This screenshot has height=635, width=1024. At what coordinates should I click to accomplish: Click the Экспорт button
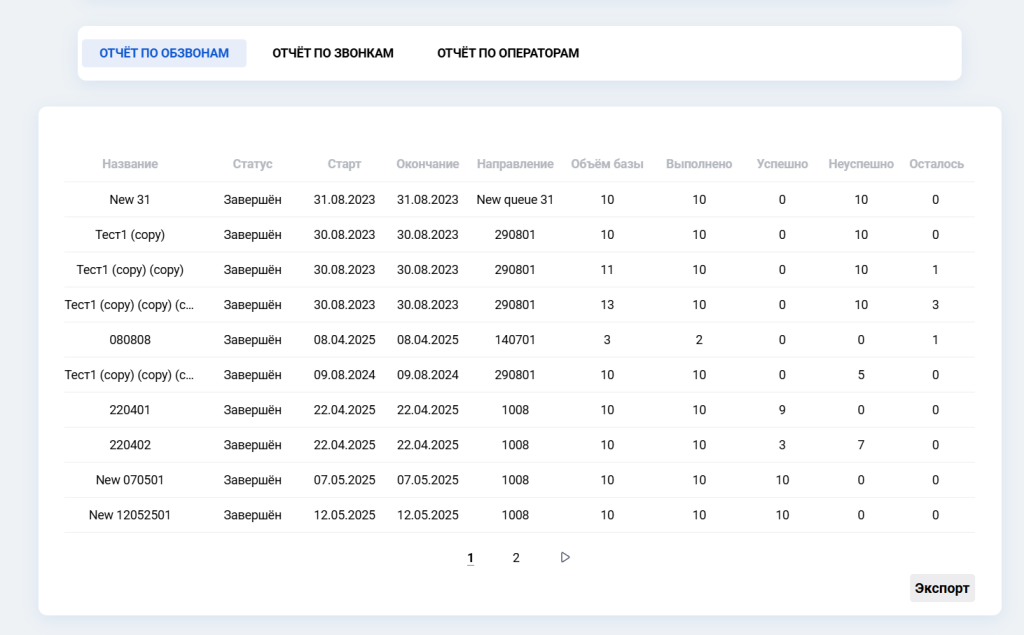coord(941,588)
